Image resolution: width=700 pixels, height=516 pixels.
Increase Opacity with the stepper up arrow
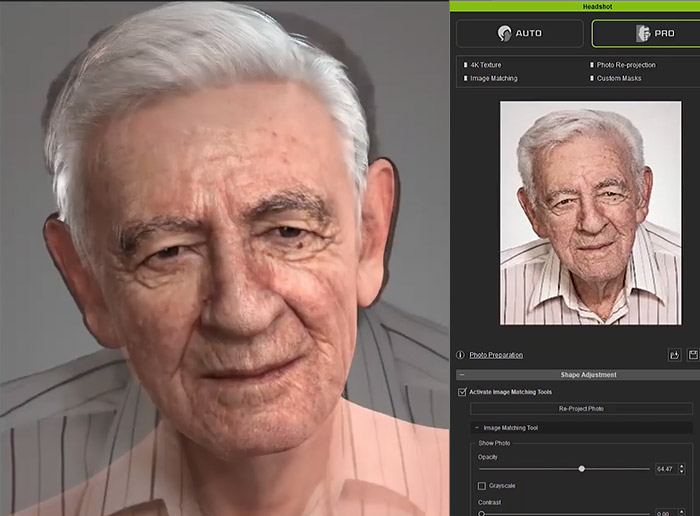681,466
